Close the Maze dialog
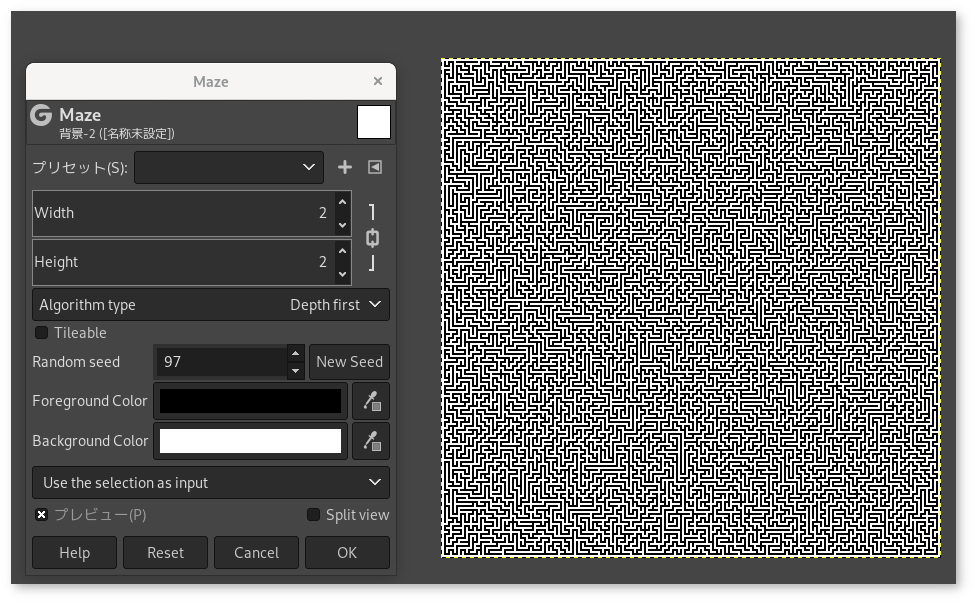 [377, 82]
